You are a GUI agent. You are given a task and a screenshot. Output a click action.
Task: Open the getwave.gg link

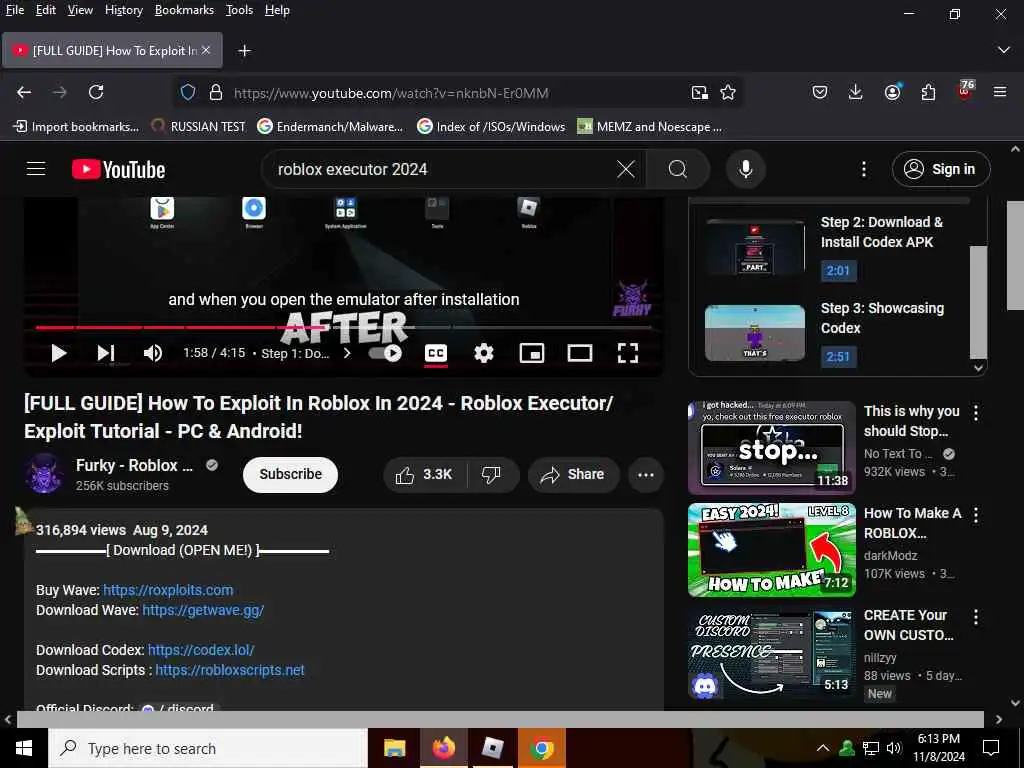(203, 611)
